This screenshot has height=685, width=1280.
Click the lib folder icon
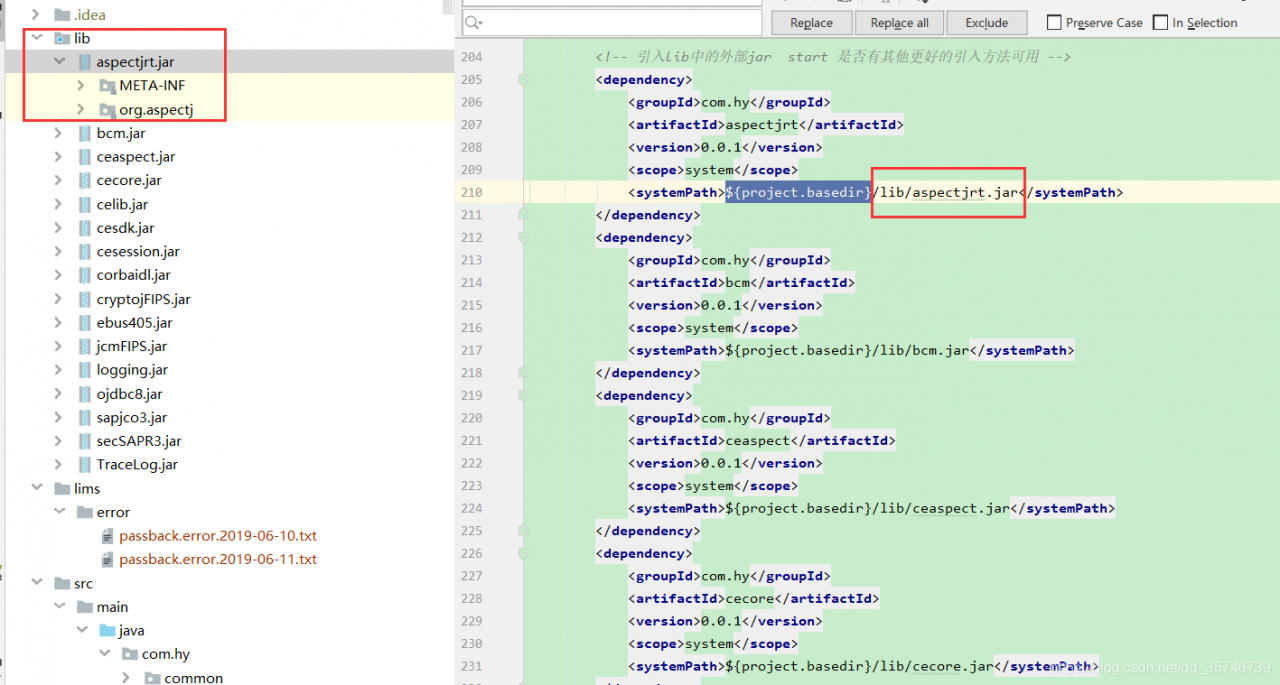tap(62, 38)
